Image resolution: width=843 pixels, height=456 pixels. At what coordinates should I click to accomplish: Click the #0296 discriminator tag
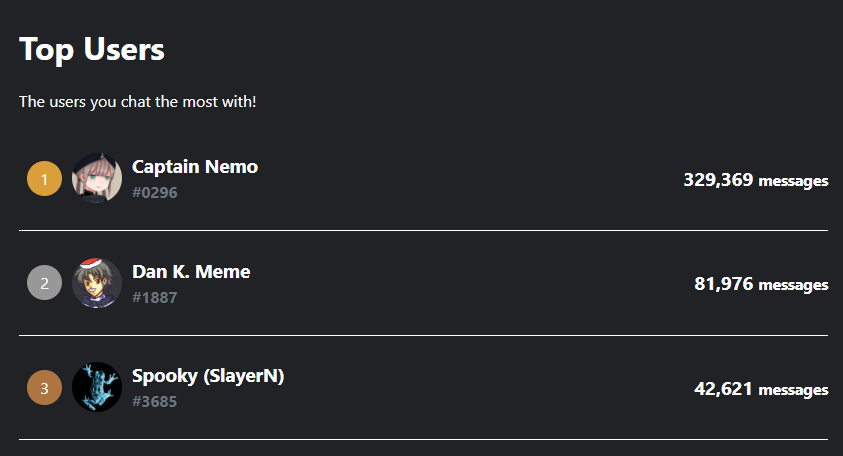[x=155, y=193]
